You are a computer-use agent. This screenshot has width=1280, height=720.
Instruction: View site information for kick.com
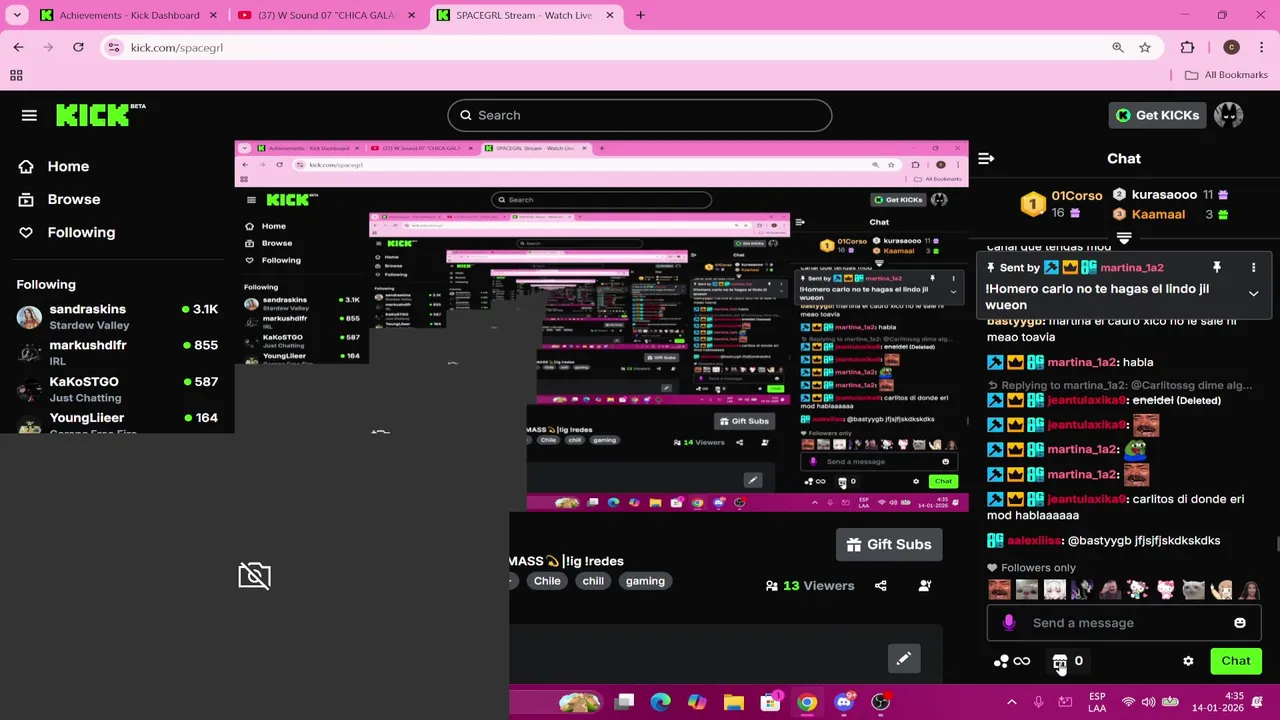[114, 47]
